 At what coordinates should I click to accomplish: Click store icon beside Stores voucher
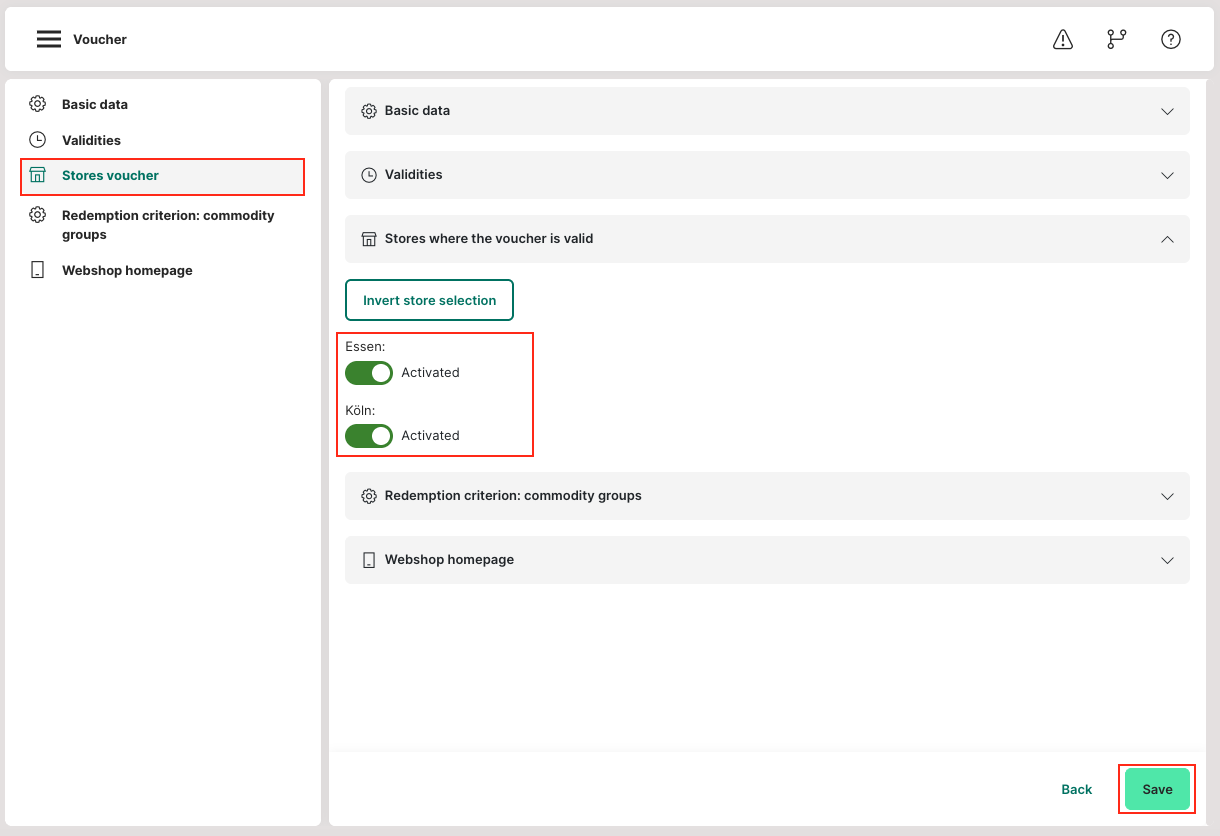pyautogui.click(x=37, y=175)
